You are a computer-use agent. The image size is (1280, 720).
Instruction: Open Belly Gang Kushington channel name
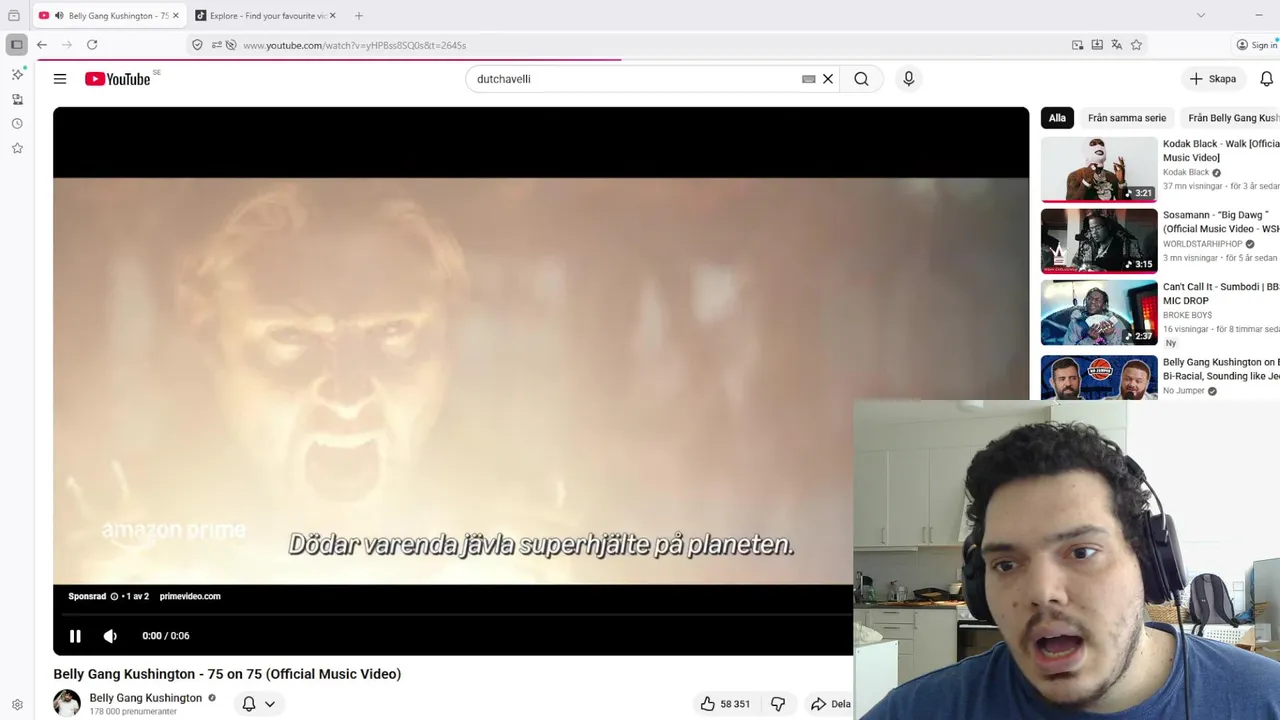pyautogui.click(x=146, y=698)
